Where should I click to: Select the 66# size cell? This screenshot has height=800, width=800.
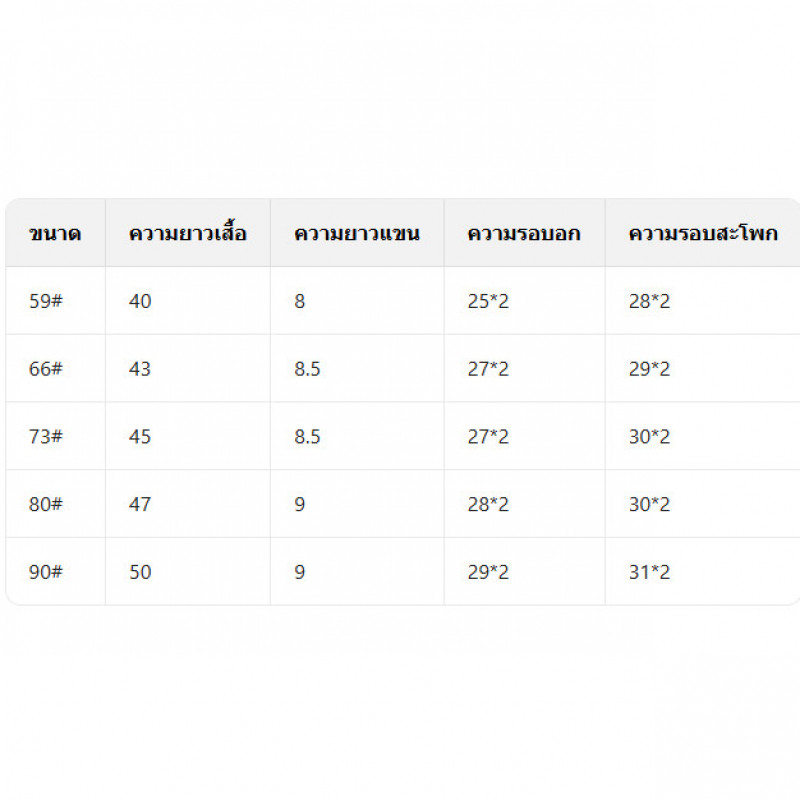(46, 369)
